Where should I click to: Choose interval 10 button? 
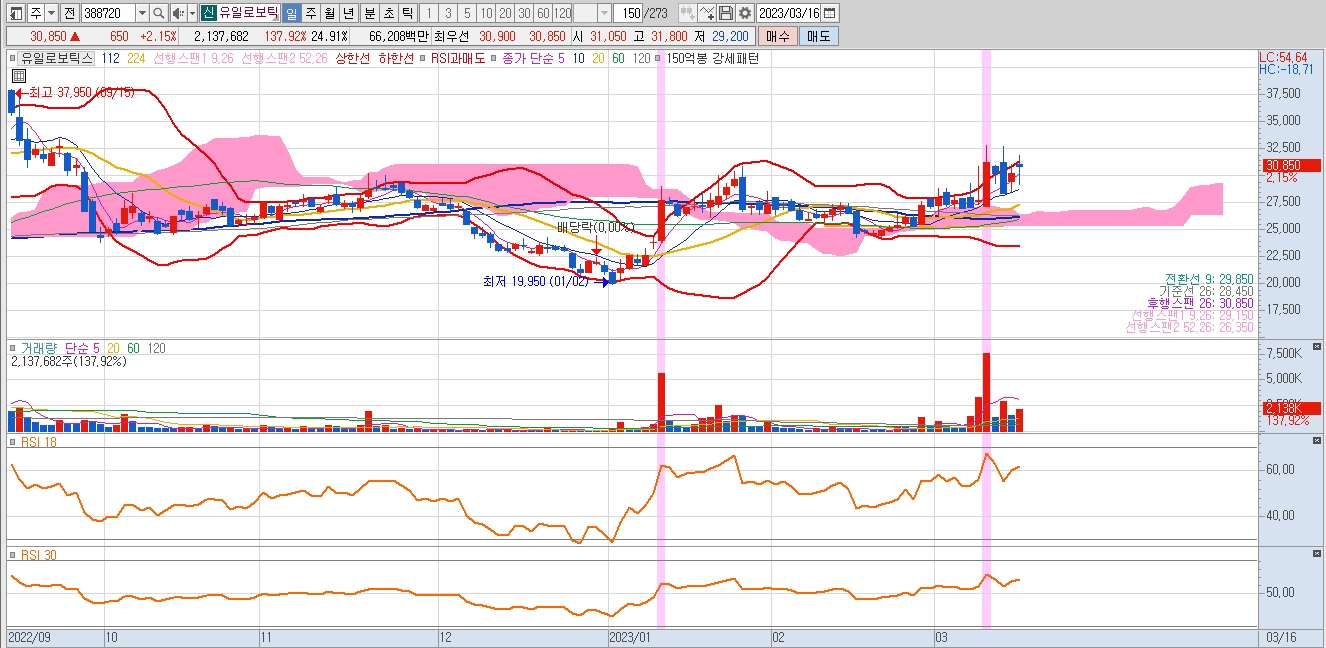tap(485, 13)
